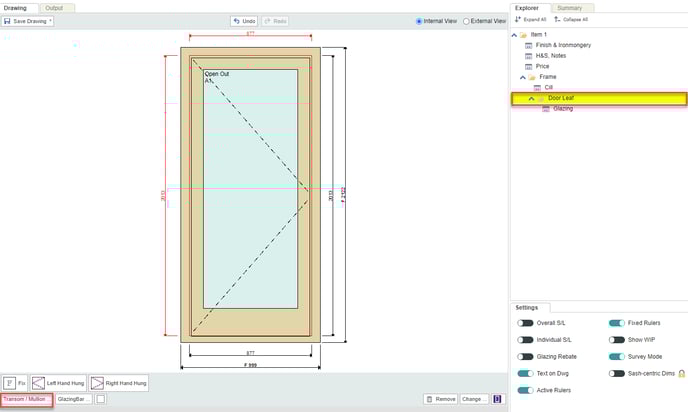Collapse the Item 1 tree node
This screenshot has height=412, width=688.
(514, 34)
